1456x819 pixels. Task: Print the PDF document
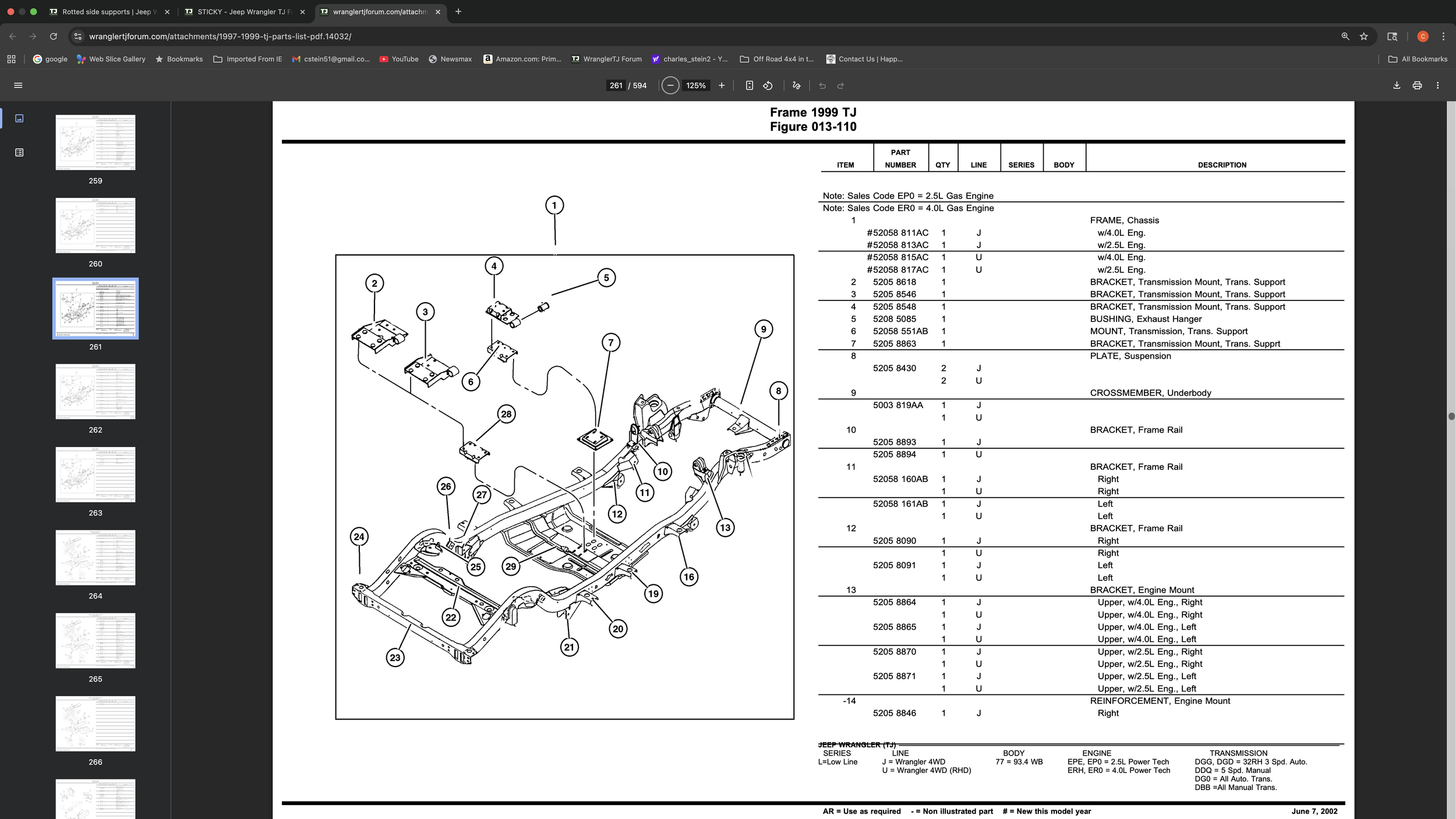click(x=1417, y=86)
